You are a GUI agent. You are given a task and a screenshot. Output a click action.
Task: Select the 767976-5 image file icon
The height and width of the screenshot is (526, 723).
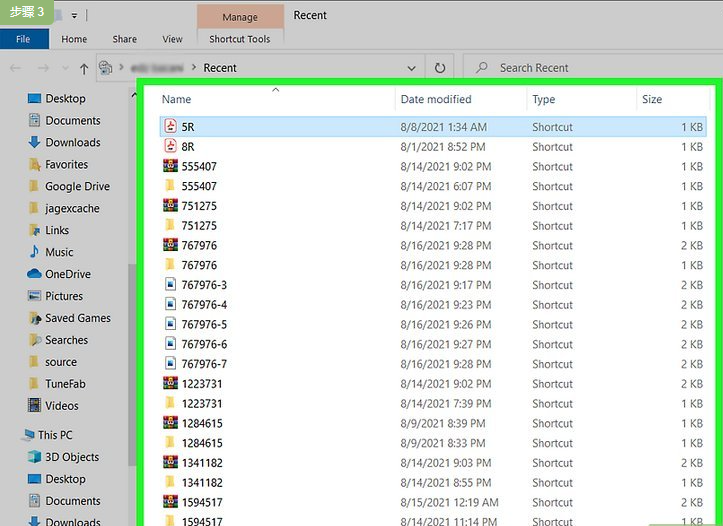171,324
